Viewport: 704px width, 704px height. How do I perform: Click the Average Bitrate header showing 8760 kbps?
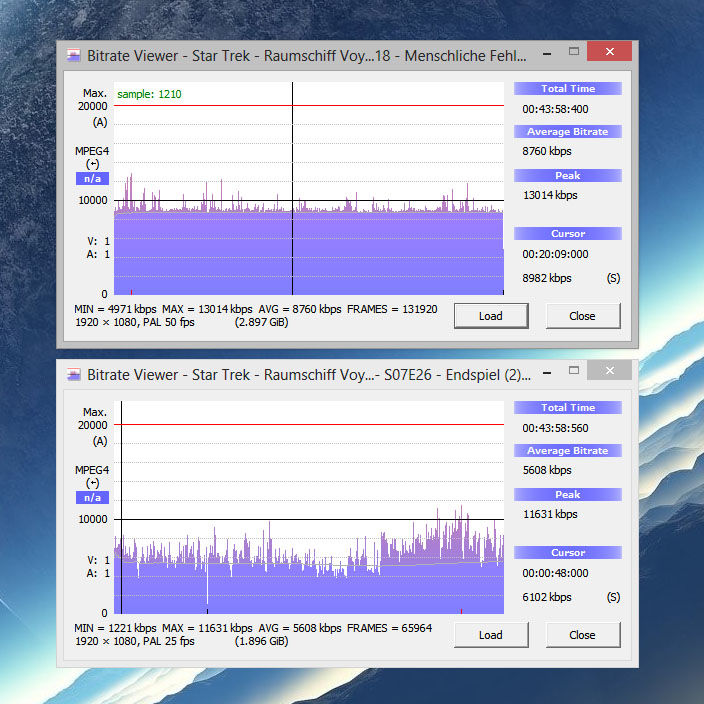[x=568, y=132]
